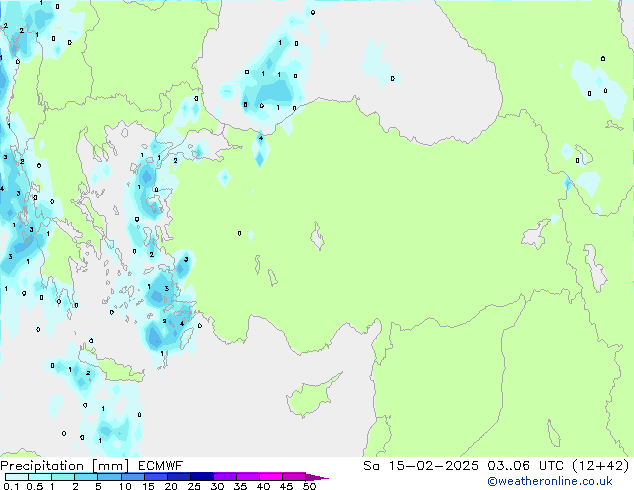The image size is (634, 490).
Task: Click the '(12+42)' forecast run label
Action: [x=601, y=466]
